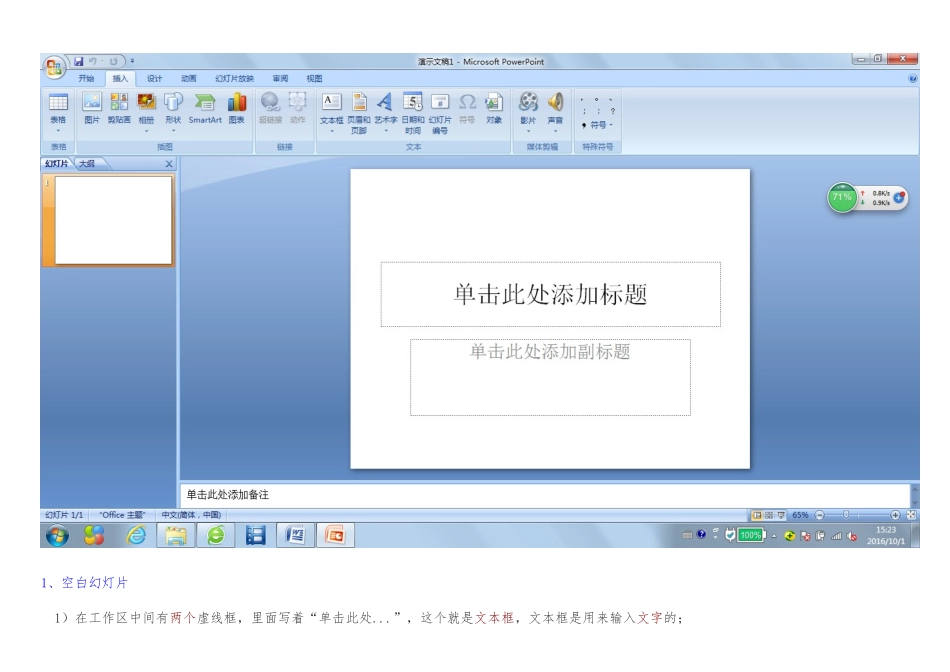
Task: Close the slides/outline pane
Action: point(169,164)
